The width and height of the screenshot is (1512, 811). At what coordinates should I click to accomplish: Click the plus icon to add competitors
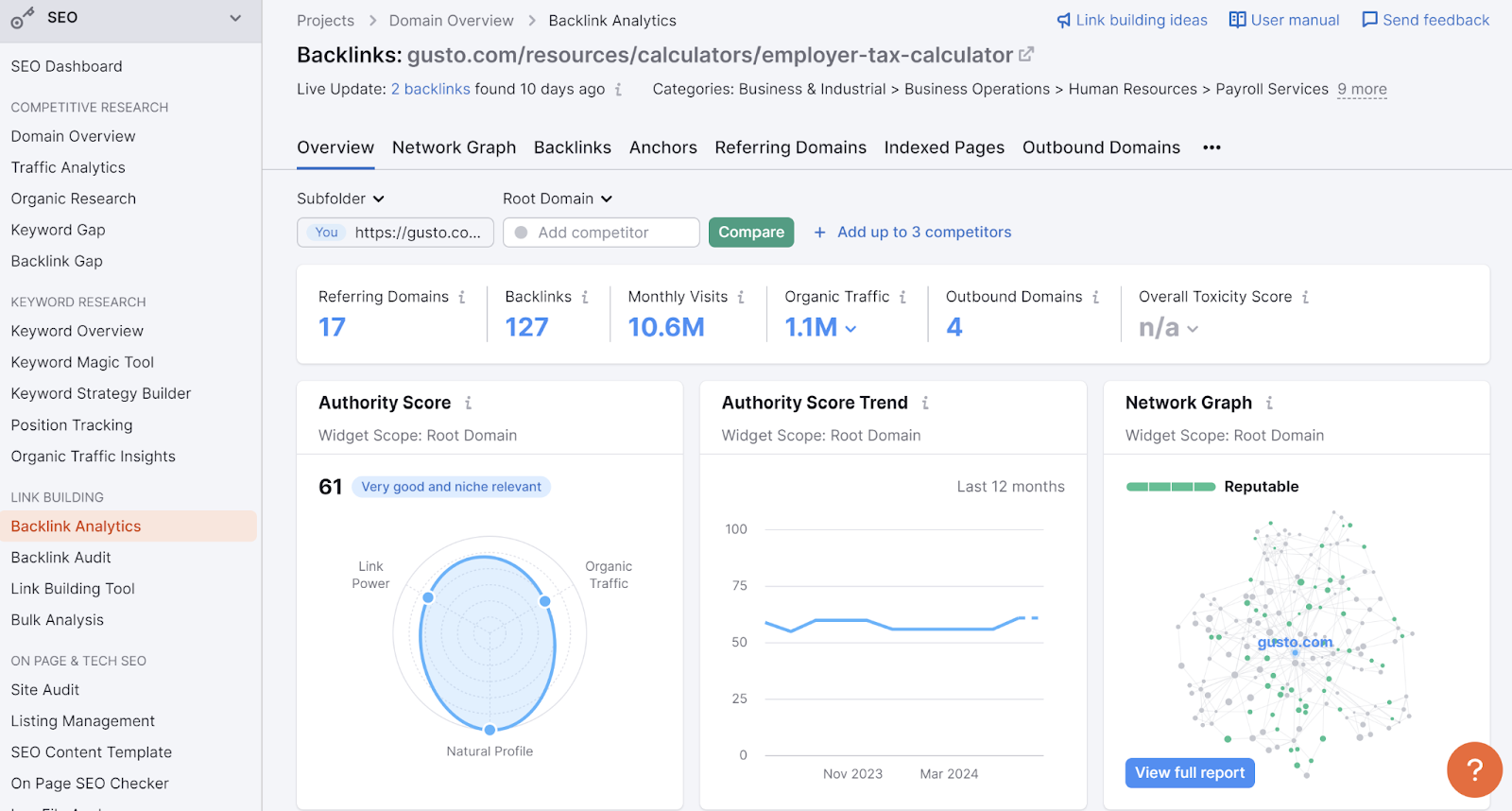819,233
